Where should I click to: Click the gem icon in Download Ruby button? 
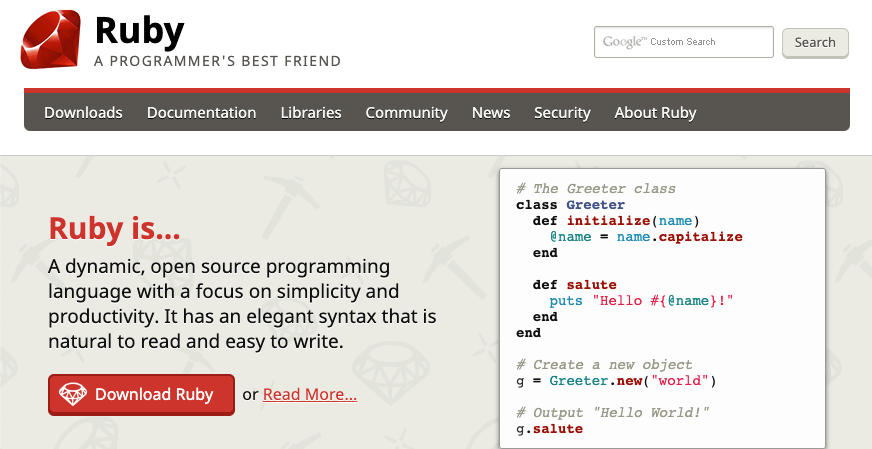coord(73,394)
